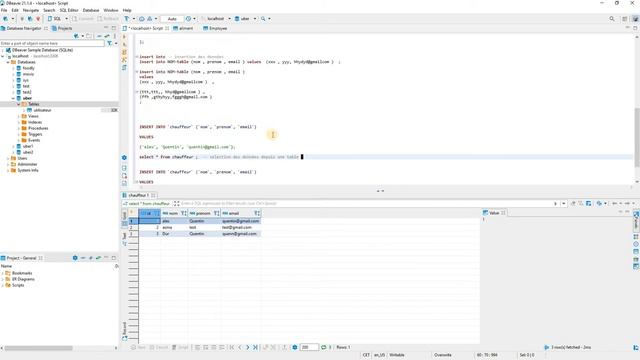Click the navigator horizontal scrollbar
640x360 pixels.
coord(39,348)
